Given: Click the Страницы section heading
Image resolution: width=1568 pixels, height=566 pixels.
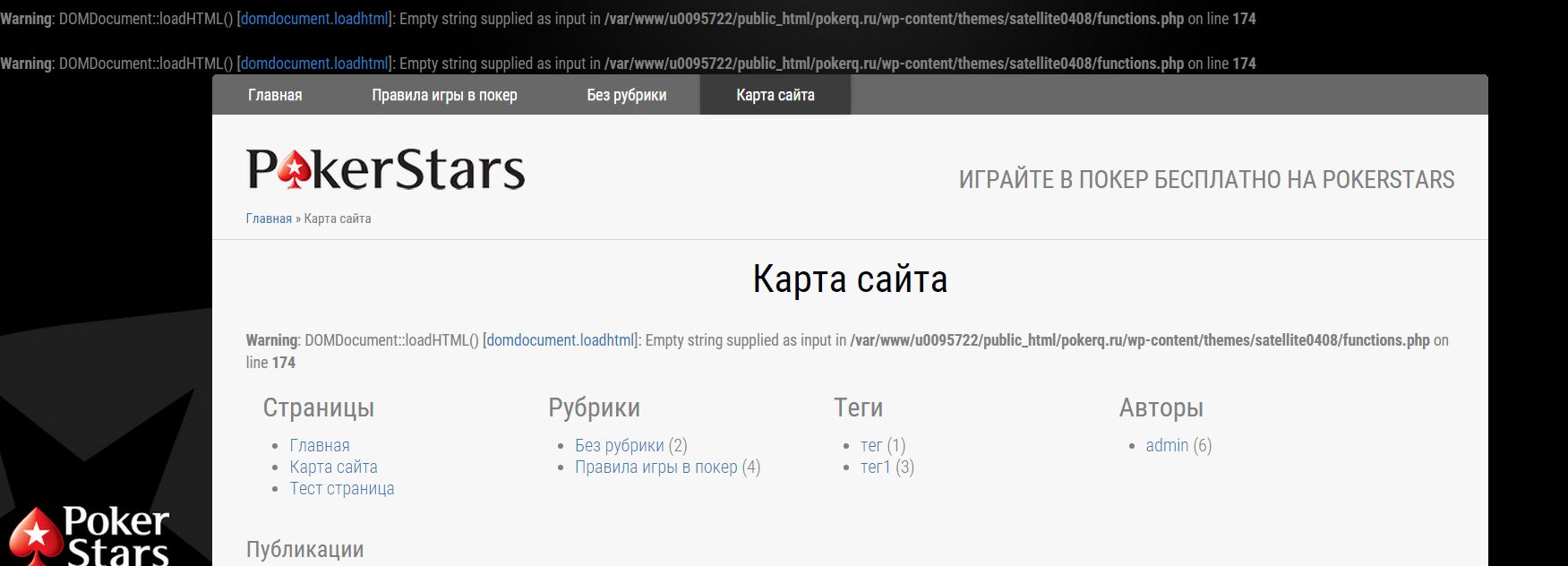Looking at the screenshot, I should pos(319,408).
